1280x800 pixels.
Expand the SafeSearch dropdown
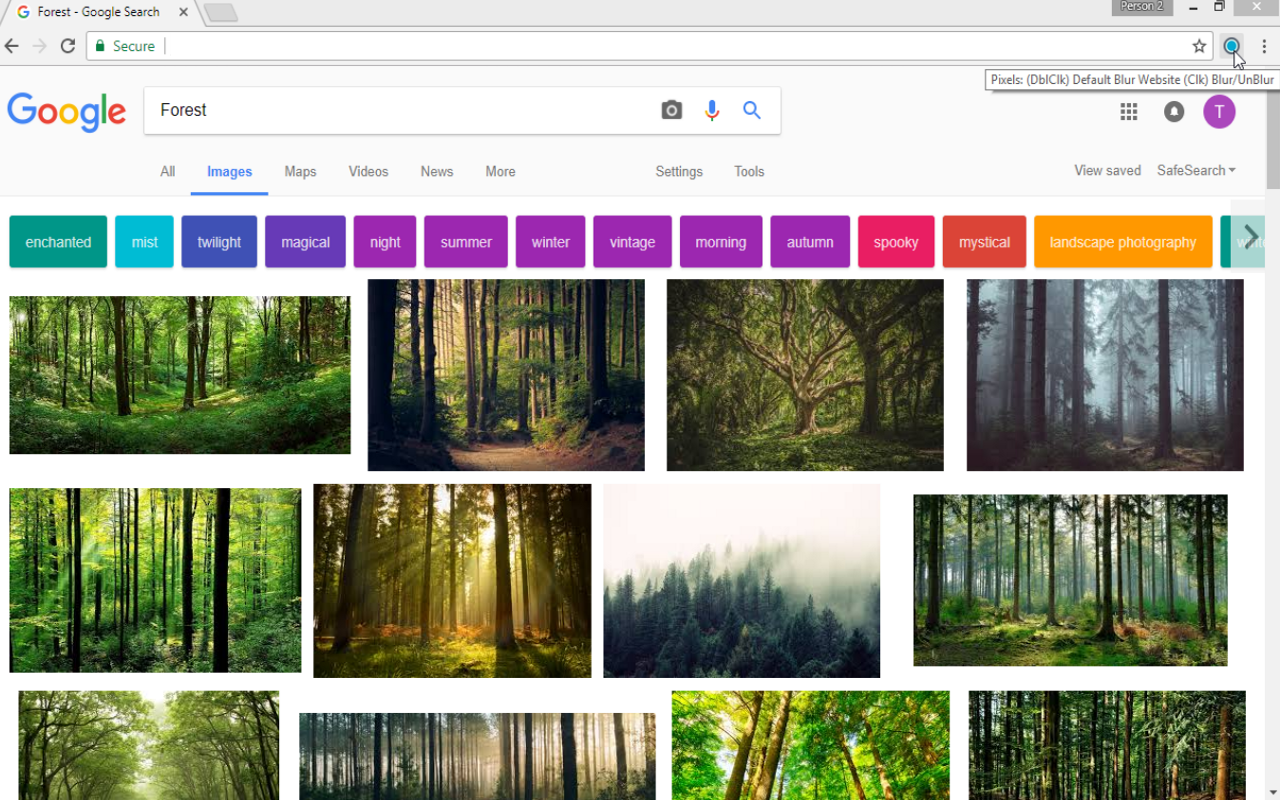1196,171
